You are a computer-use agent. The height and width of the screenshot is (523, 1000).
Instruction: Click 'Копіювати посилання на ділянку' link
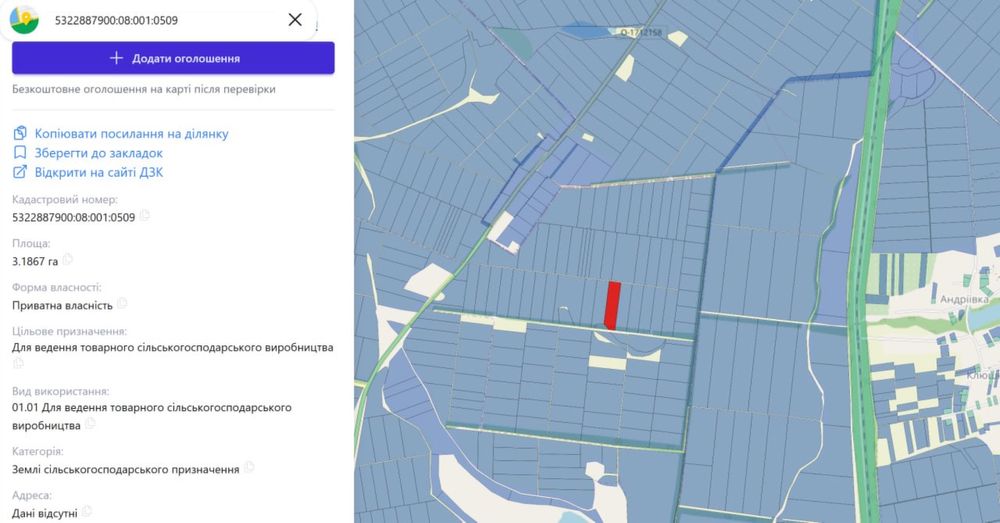[131, 134]
